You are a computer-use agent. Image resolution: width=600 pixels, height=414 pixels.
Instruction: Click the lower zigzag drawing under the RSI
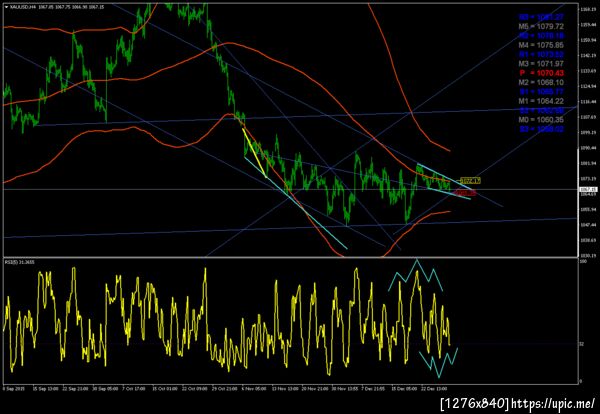(438, 363)
